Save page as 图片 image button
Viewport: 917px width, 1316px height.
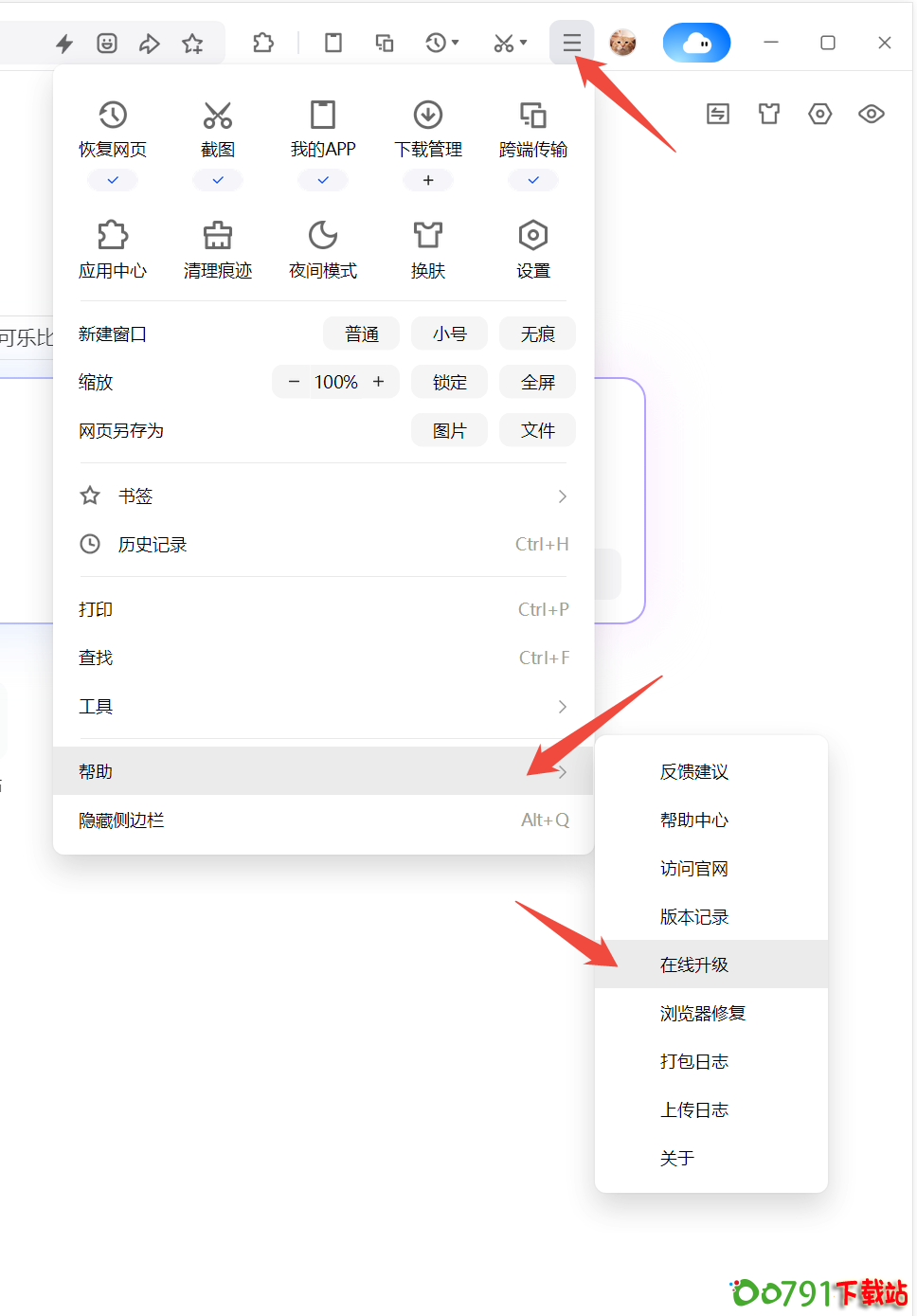pos(449,430)
